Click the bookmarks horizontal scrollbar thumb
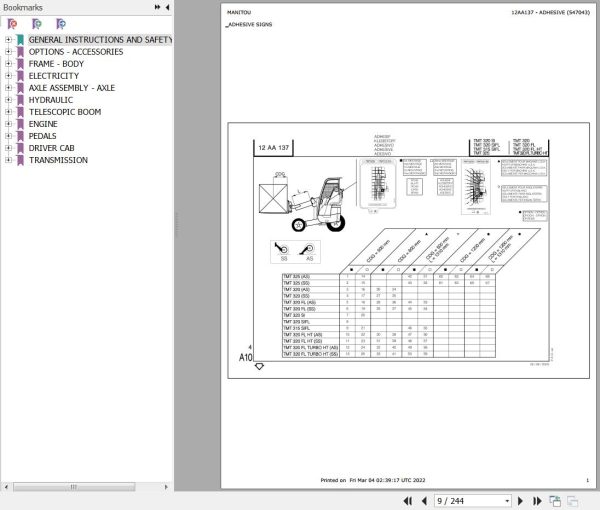The width and height of the screenshot is (600, 510). click(x=74, y=487)
